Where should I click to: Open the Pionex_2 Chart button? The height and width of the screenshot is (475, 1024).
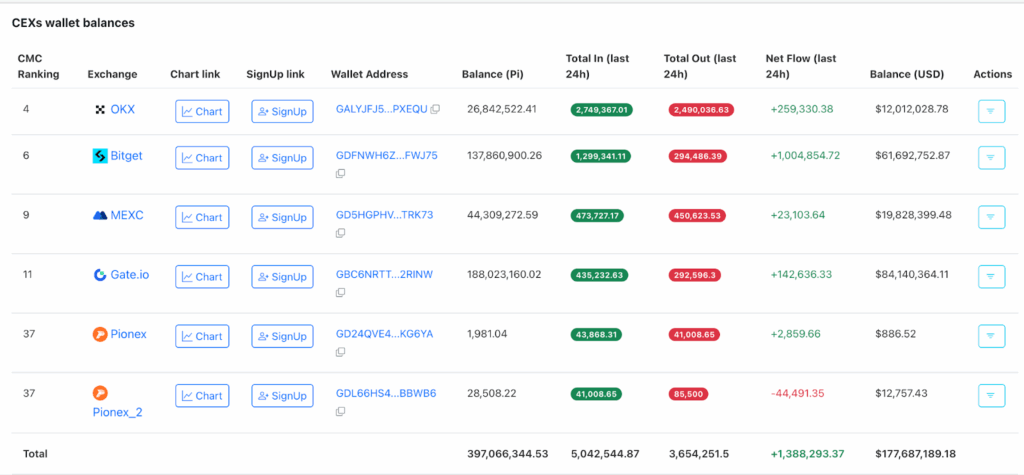click(202, 395)
